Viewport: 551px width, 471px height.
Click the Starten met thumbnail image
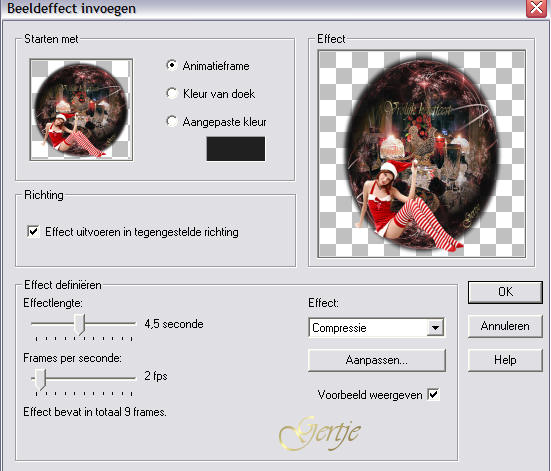81,110
